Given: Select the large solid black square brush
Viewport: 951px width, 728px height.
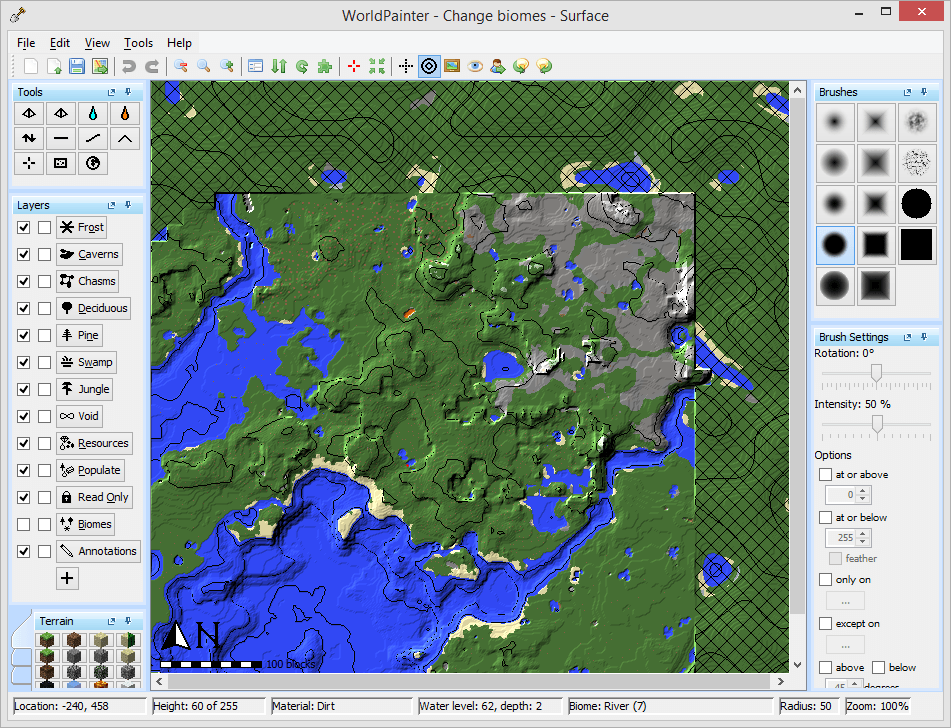Looking at the screenshot, I should 916,245.
